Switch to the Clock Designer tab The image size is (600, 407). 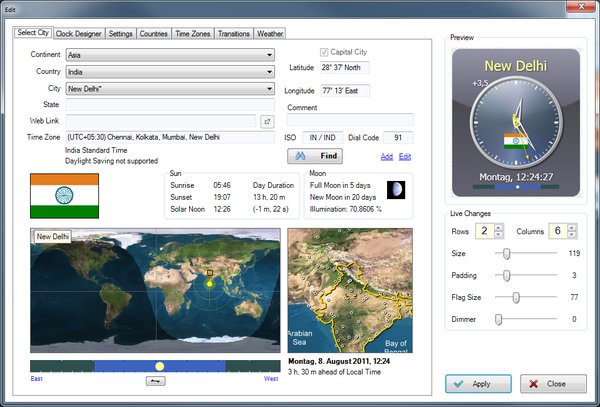[x=79, y=33]
